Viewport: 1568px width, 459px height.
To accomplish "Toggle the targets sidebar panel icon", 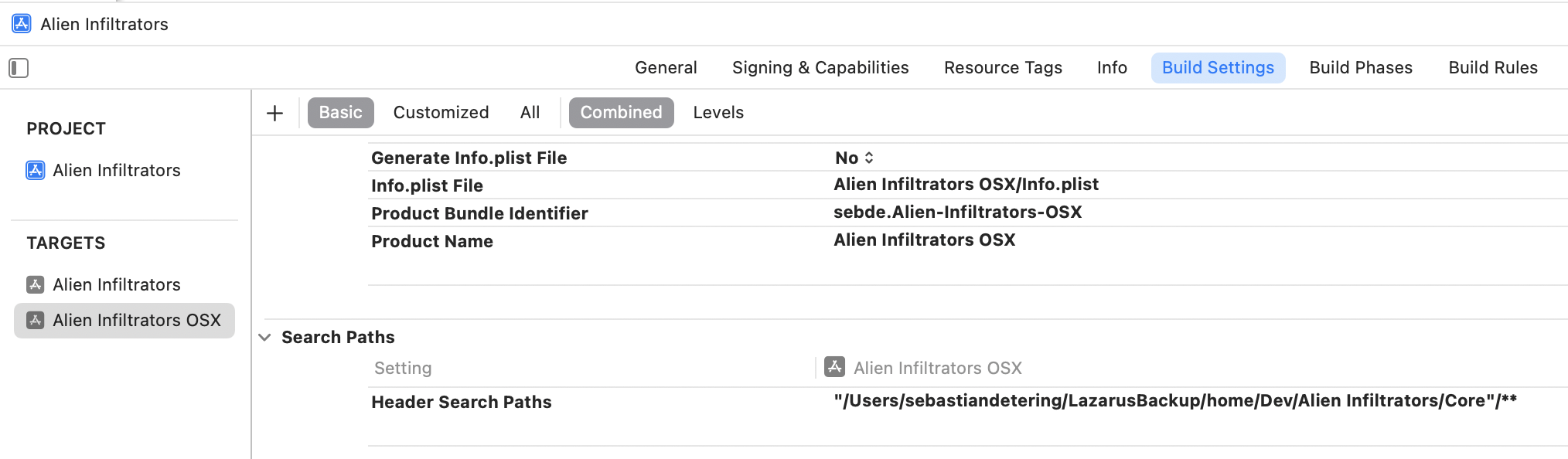I will 19,68.
